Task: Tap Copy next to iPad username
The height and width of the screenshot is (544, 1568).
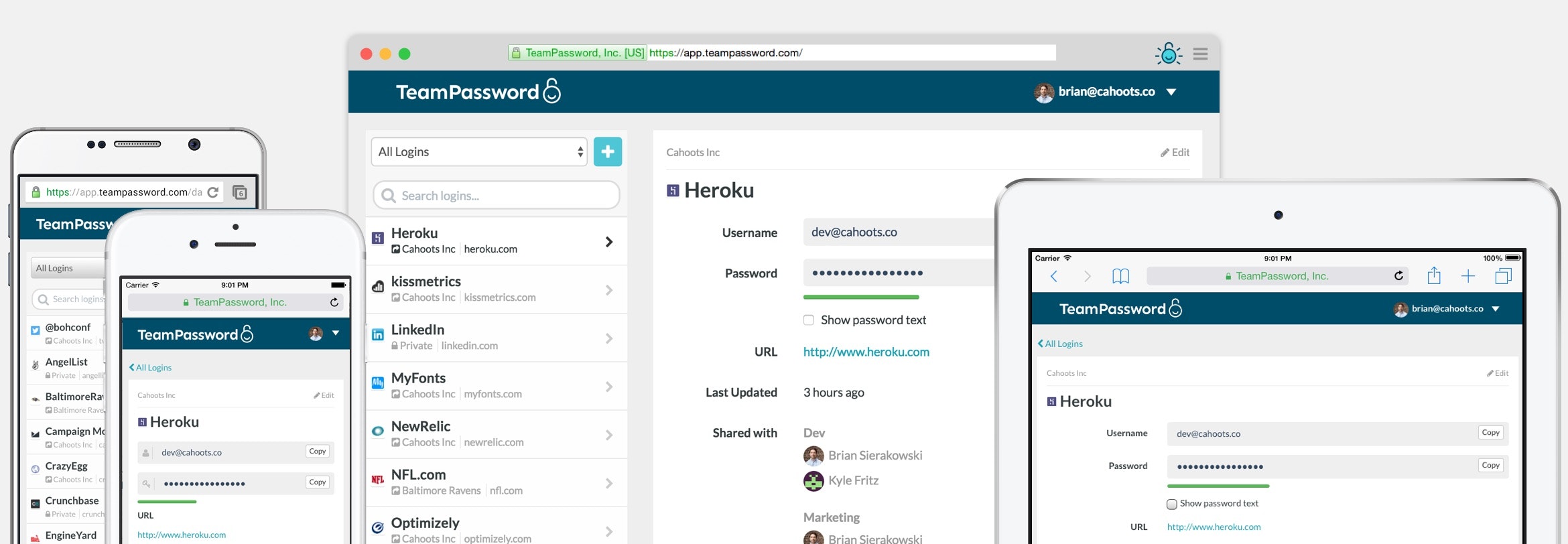Action: click(1490, 433)
